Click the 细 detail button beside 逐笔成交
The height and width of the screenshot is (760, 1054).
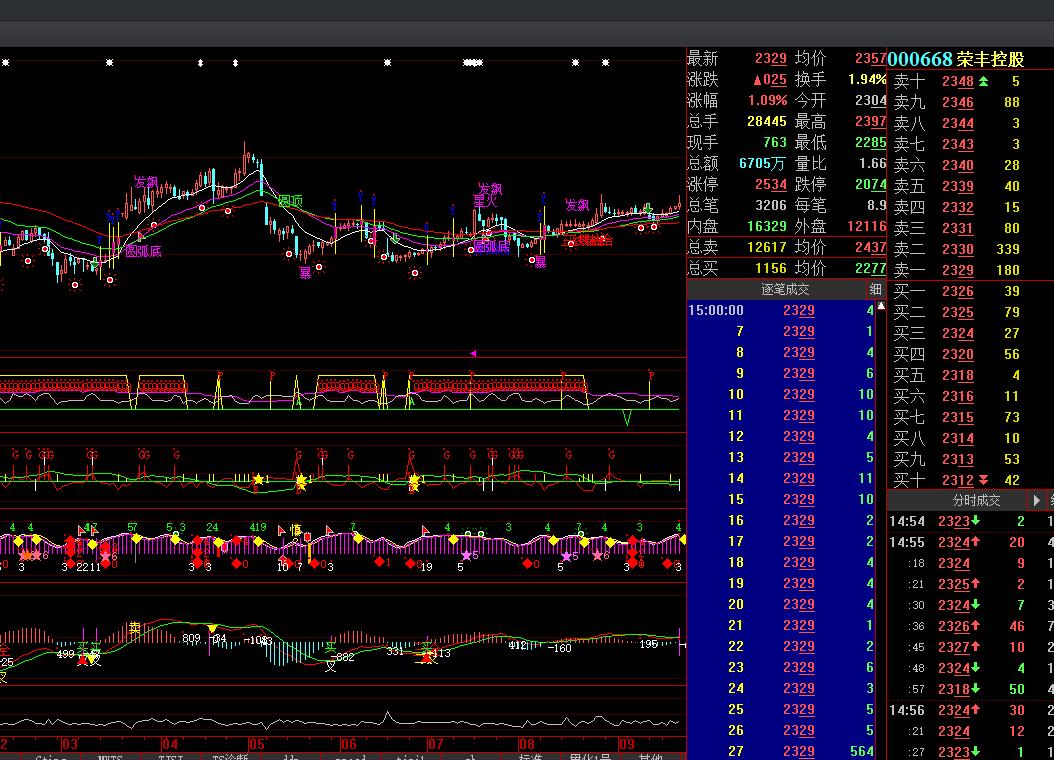pos(875,290)
